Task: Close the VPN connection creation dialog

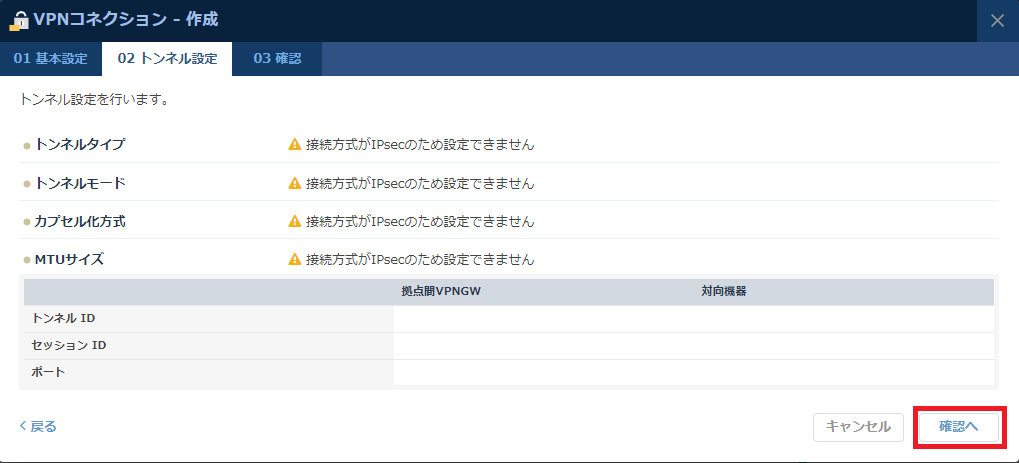Action: click(x=997, y=20)
